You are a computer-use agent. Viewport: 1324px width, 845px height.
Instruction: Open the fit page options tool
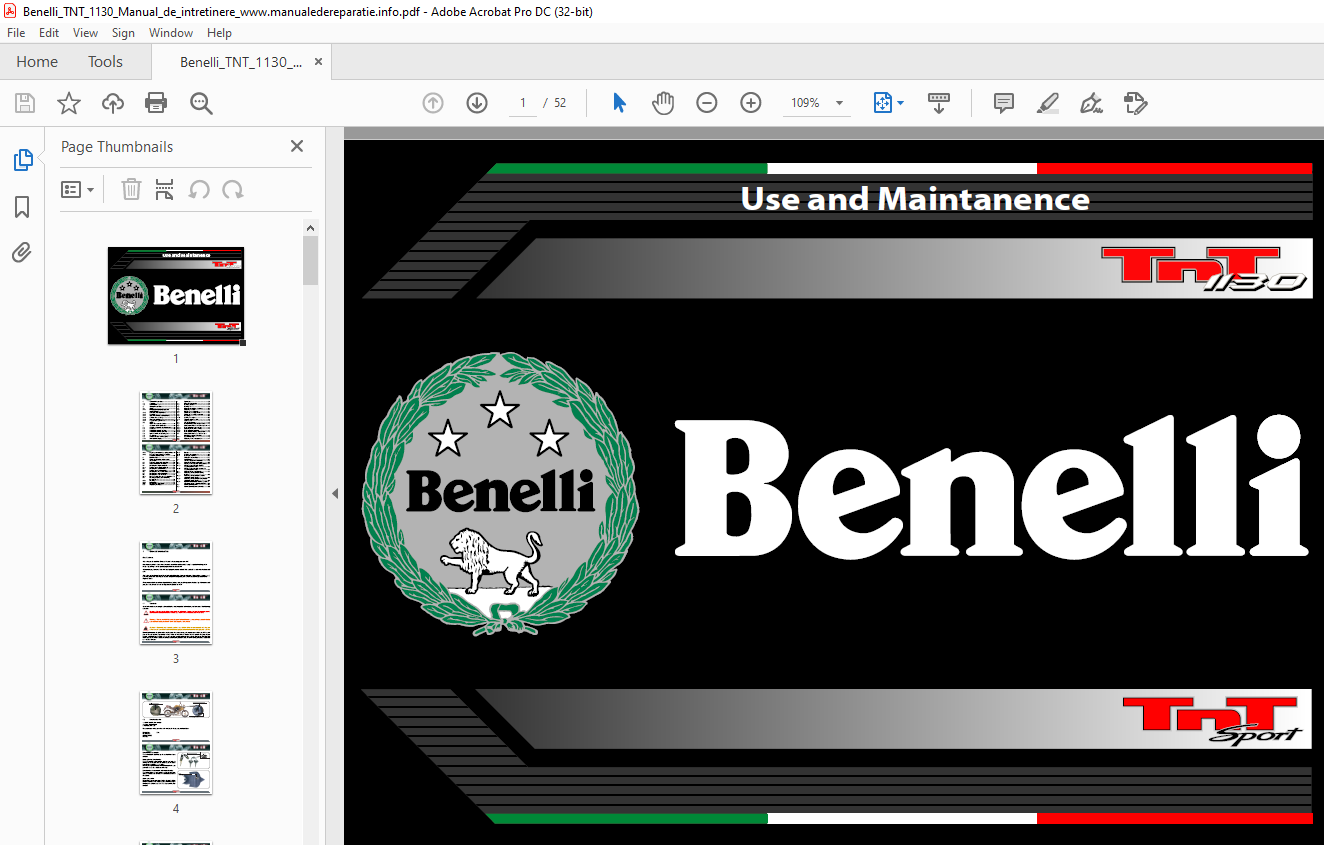point(888,103)
